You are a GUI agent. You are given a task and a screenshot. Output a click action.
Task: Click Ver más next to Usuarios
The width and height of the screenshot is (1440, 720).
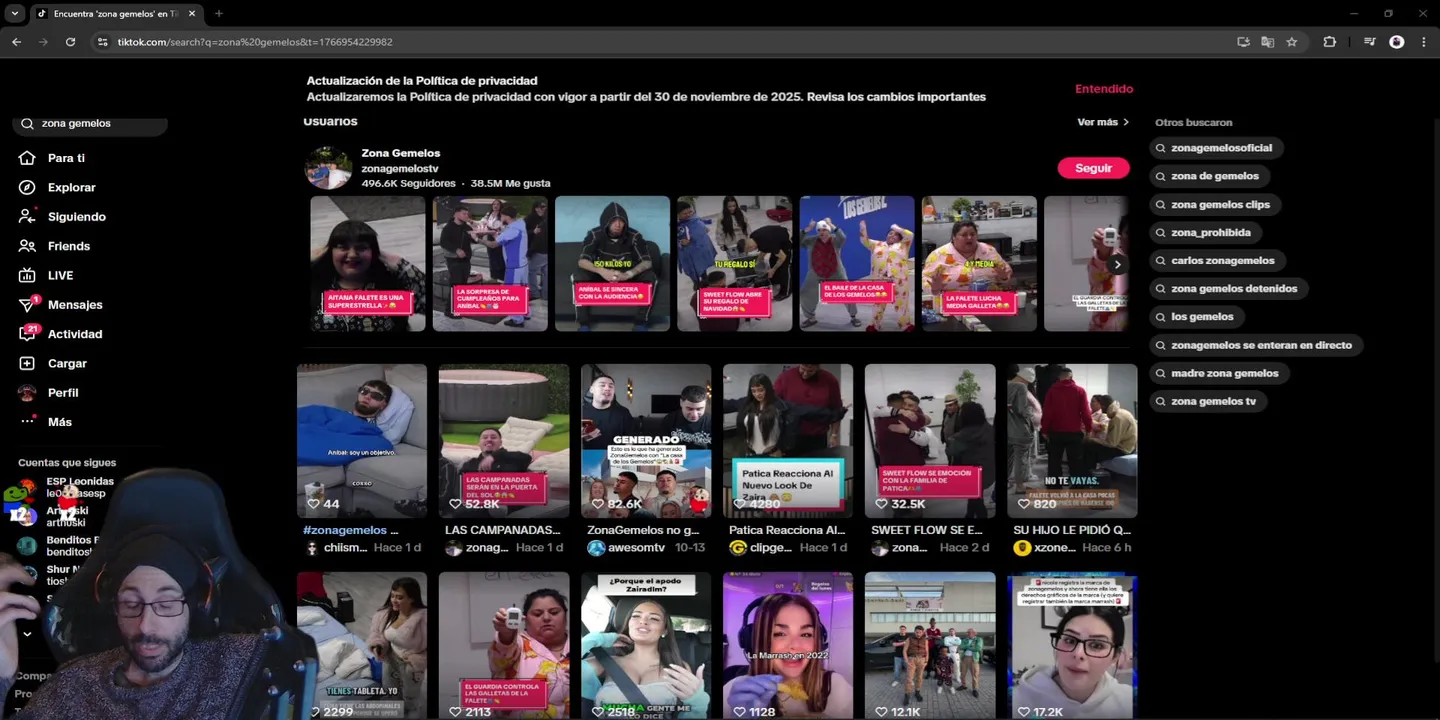(x=1103, y=122)
